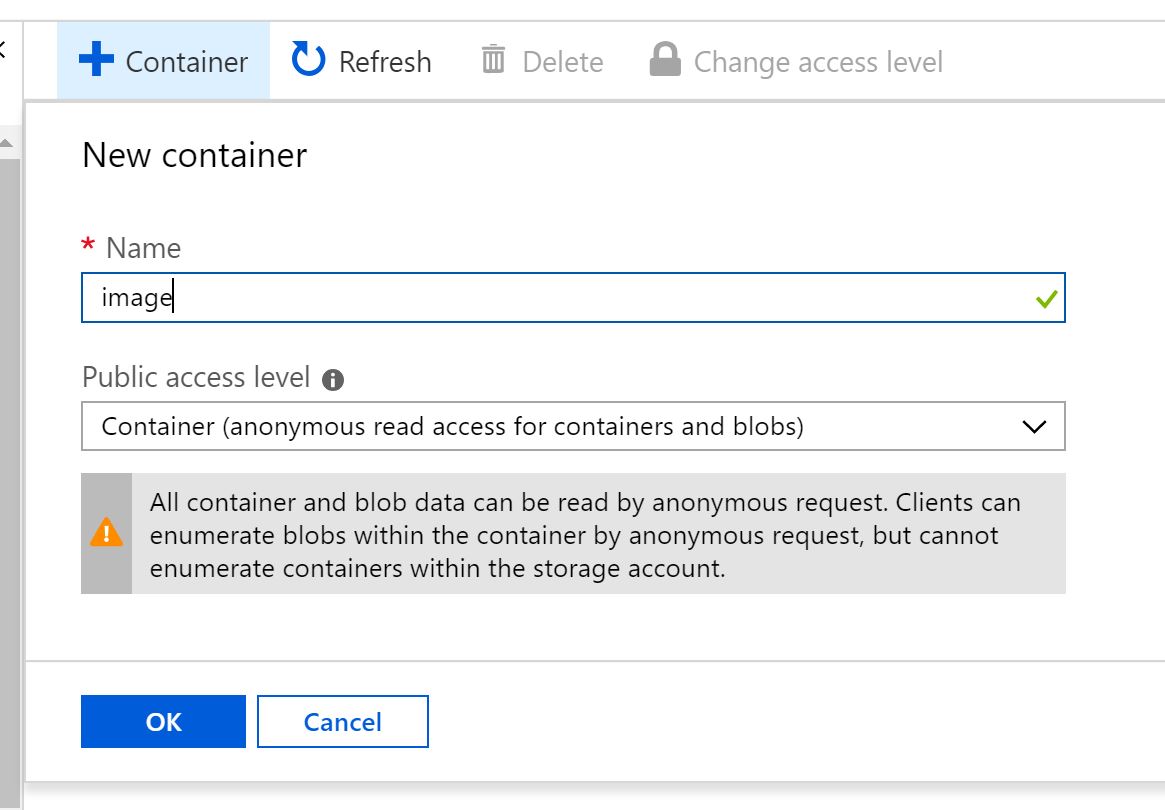This screenshot has width=1165, height=810.
Task: Expand the dropdown chevron arrow
Action: (x=1034, y=427)
